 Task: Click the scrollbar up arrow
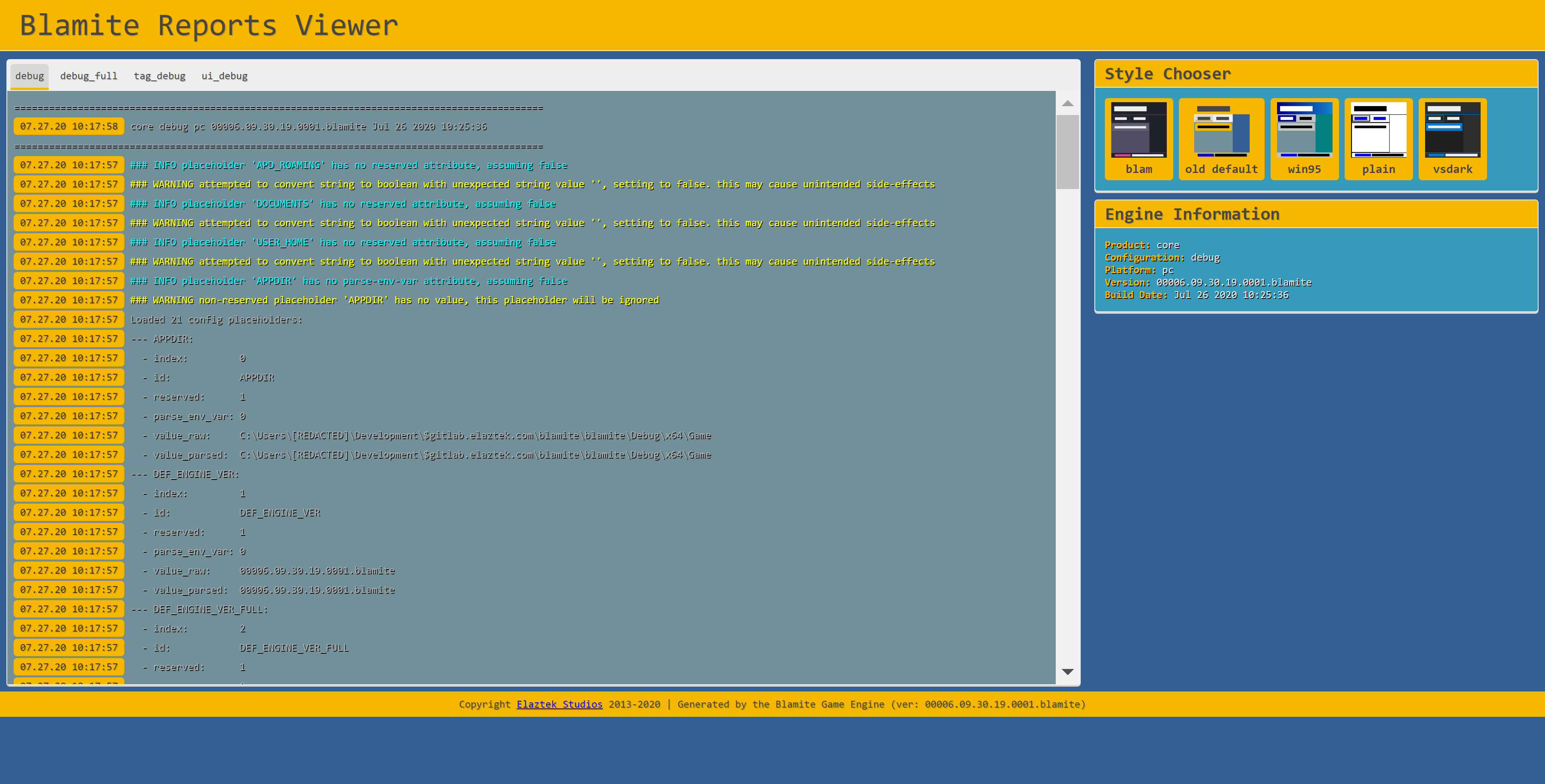coord(1067,103)
